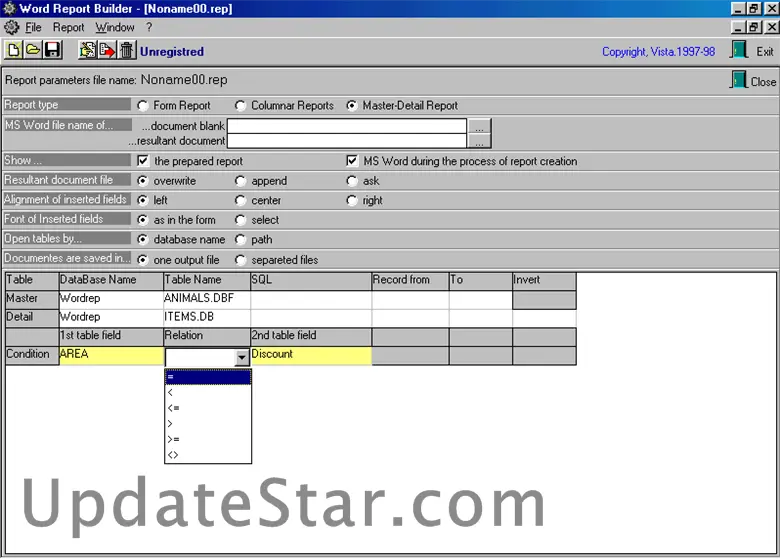Click Detail row Wordrep database cell
This screenshot has width=780, height=559.
pyautogui.click(x=111, y=317)
